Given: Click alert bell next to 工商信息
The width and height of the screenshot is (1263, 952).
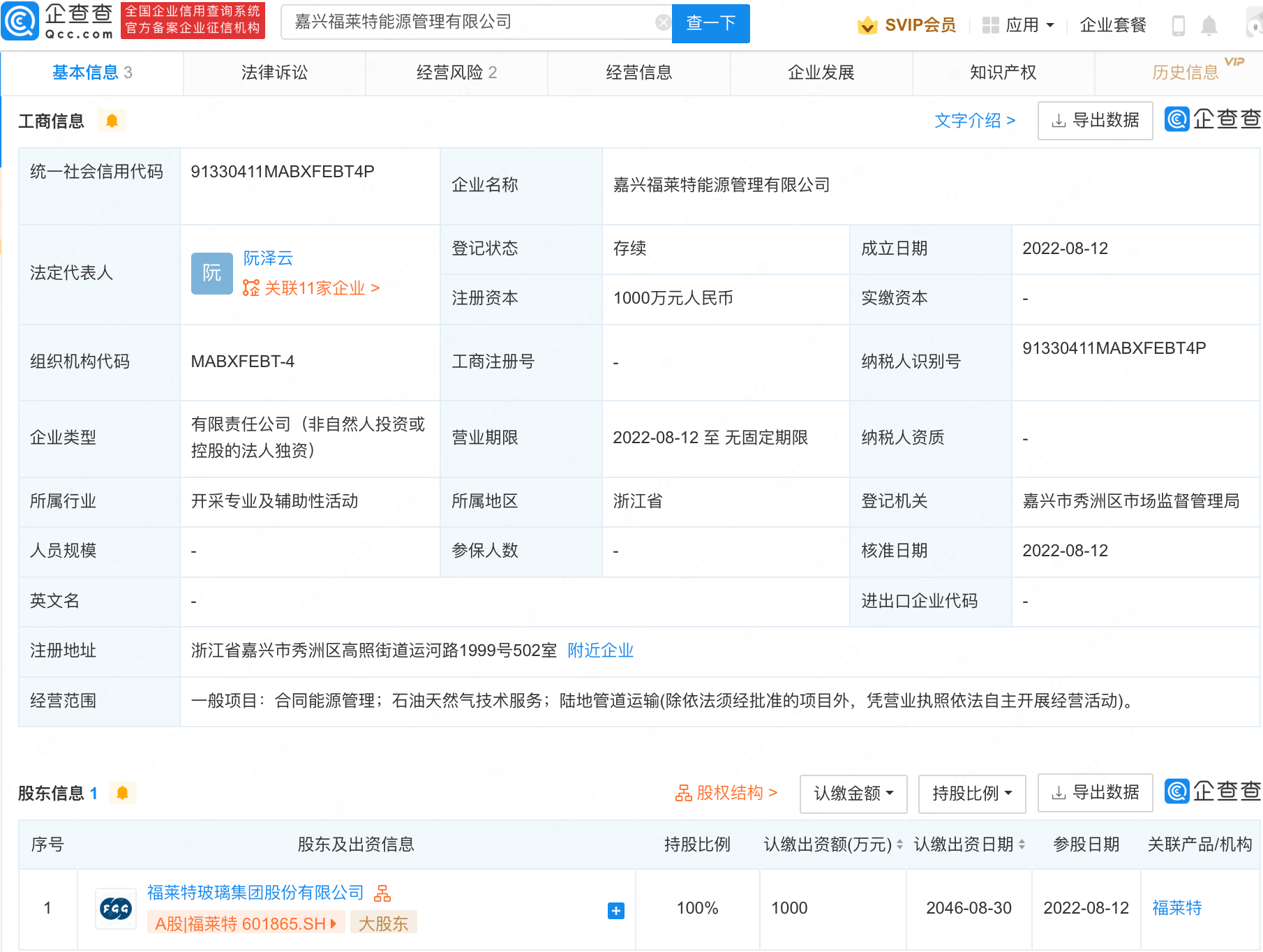Looking at the screenshot, I should click(112, 121).
